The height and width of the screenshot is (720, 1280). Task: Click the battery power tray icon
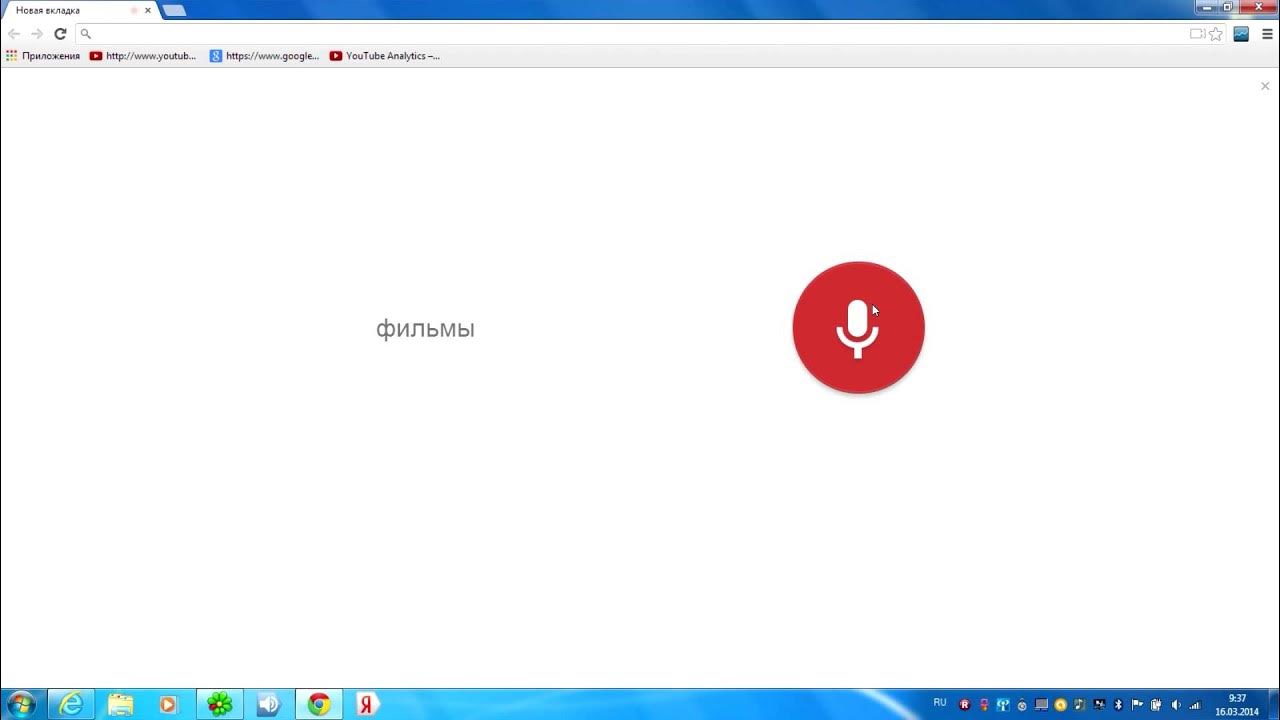(1156, 704)
